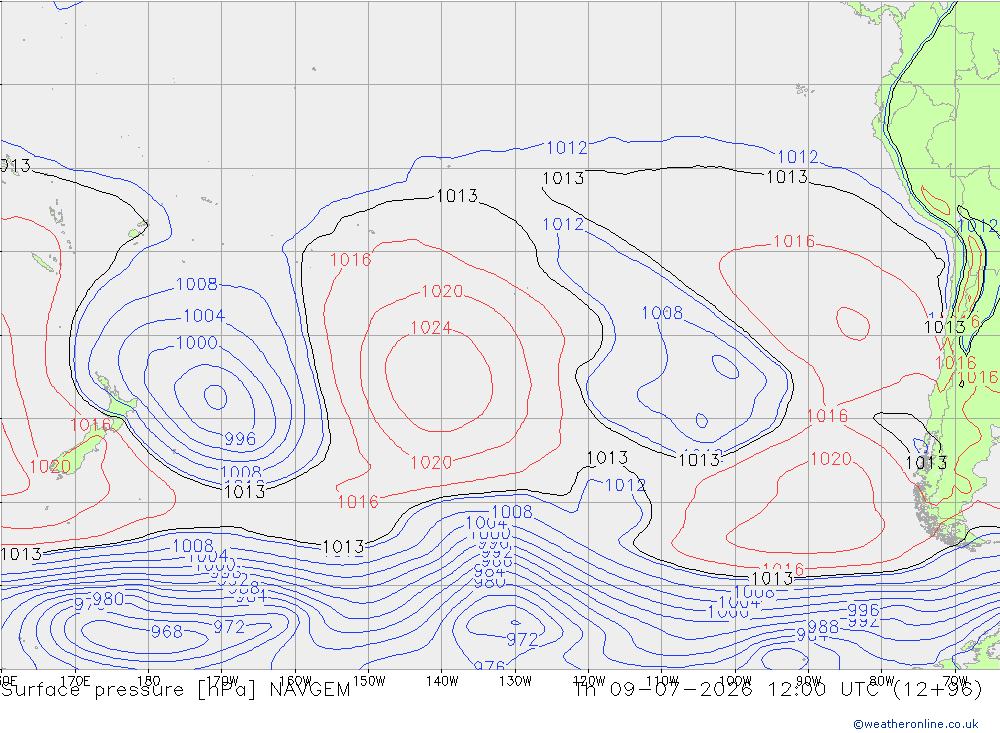The image size is (1000, 733).
Task: Click the 1013 black isobar label at map center top
Action: 457,196
